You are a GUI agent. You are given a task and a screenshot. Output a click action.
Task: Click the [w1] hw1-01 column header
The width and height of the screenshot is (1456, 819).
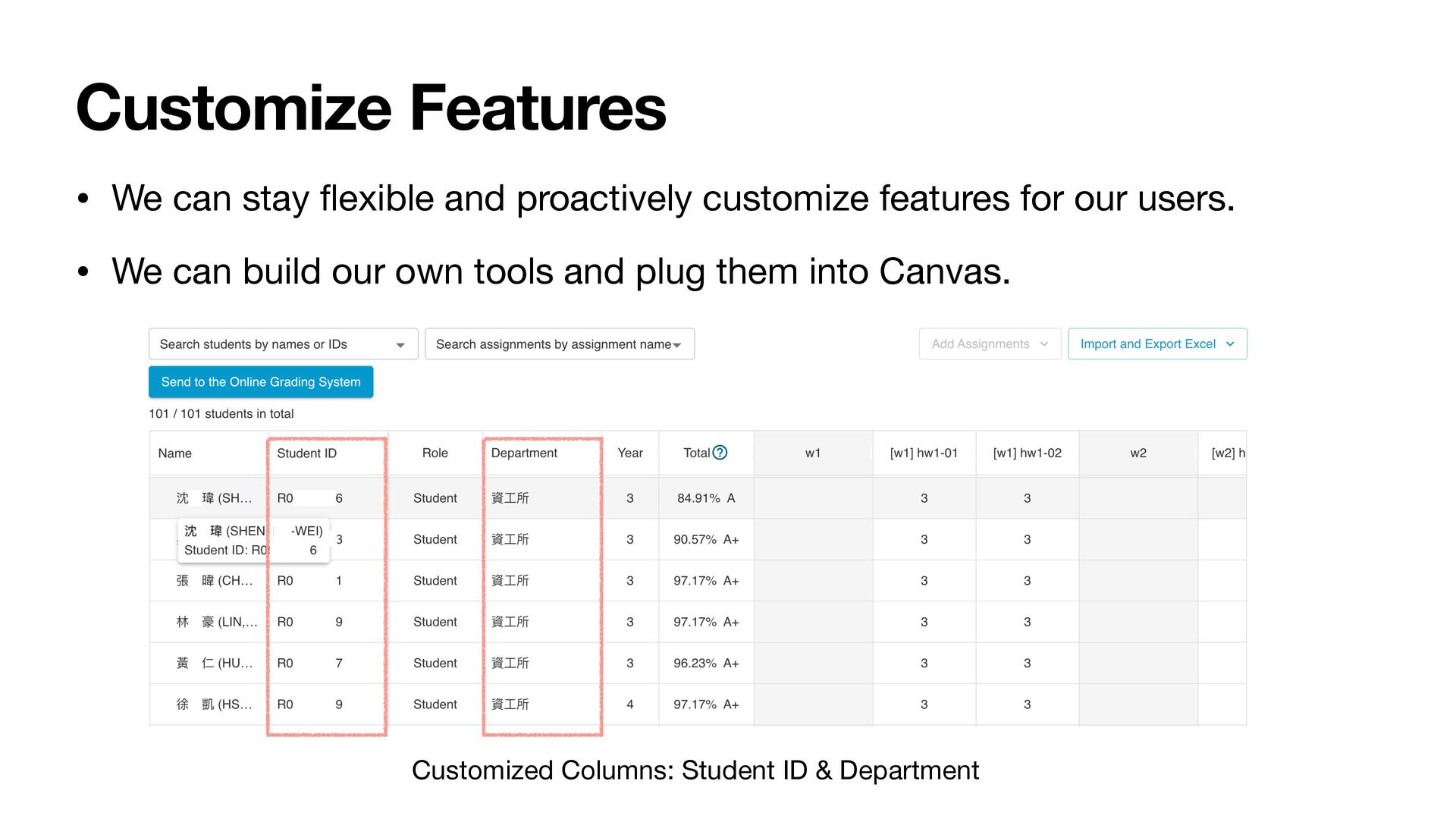click(924, 453)
